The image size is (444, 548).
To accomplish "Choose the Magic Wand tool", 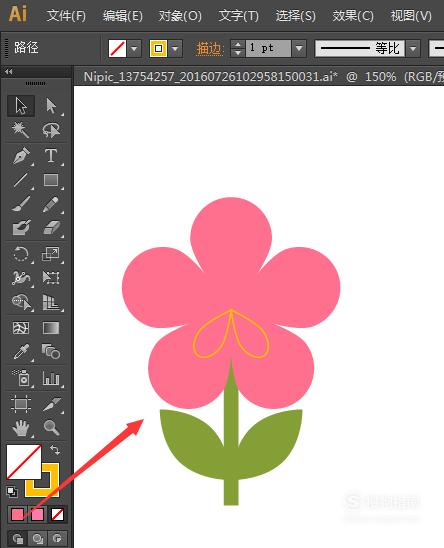I will (x=21, y=130).
